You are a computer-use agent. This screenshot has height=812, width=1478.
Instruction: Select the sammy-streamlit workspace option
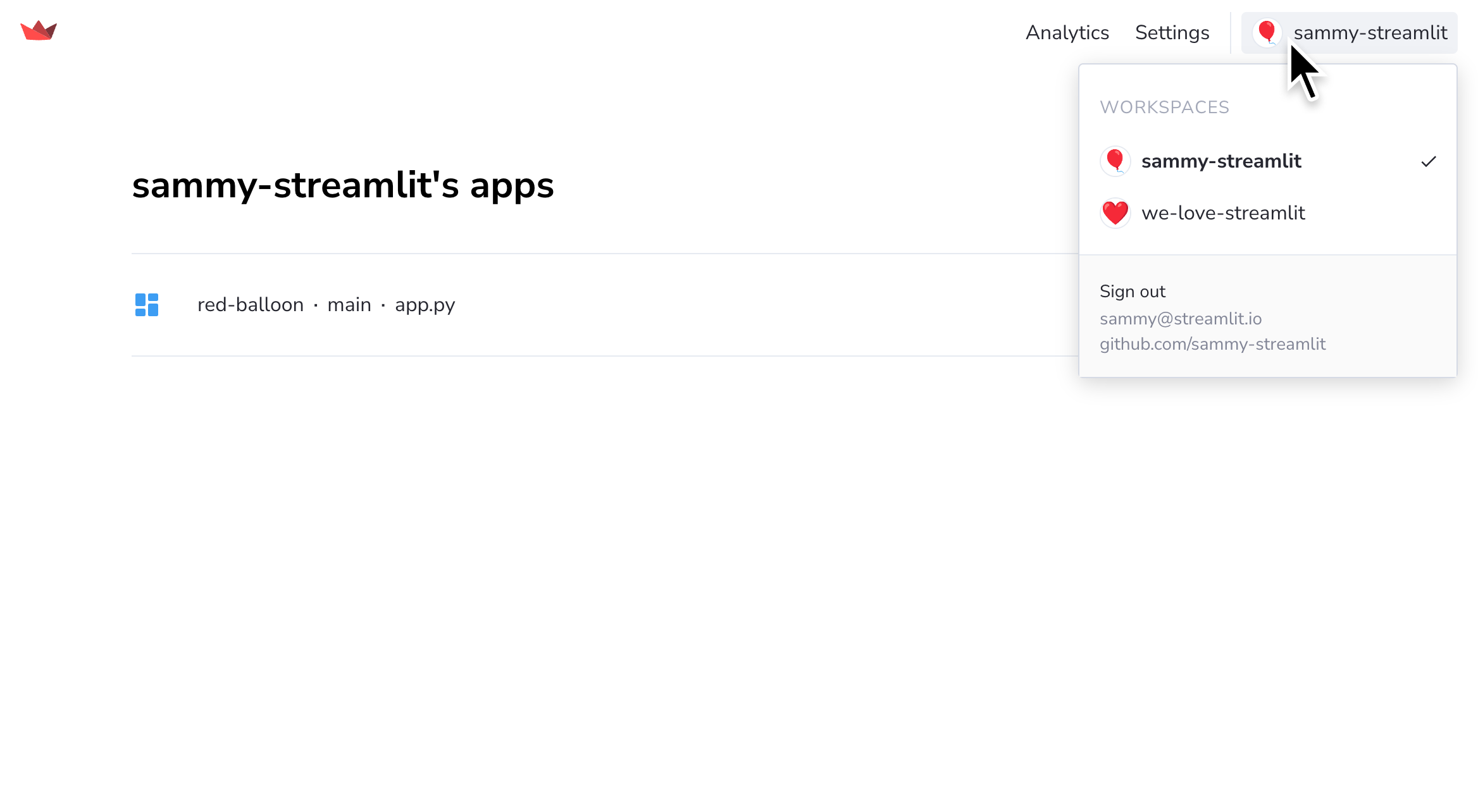click(x=1221, y=161)
